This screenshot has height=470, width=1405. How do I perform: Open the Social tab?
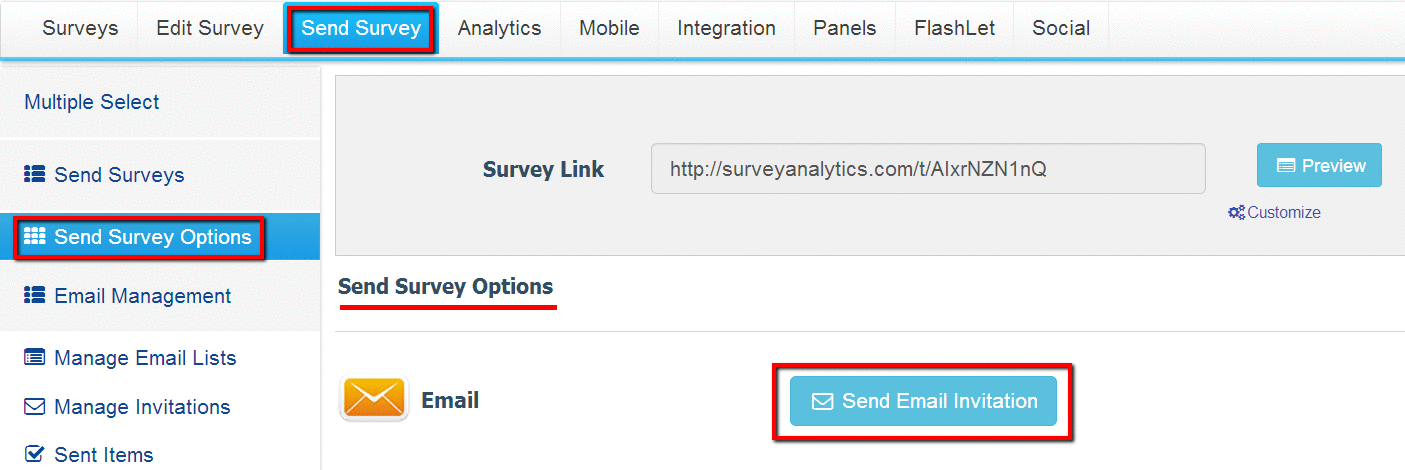tap(1061, 29)
